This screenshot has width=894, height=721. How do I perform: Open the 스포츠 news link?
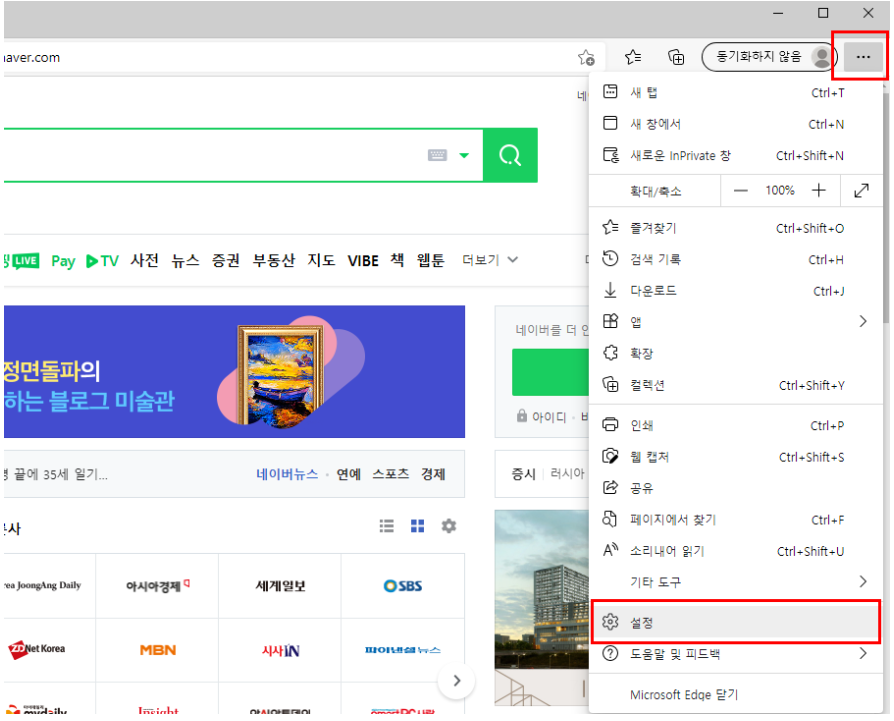[391, 474]
